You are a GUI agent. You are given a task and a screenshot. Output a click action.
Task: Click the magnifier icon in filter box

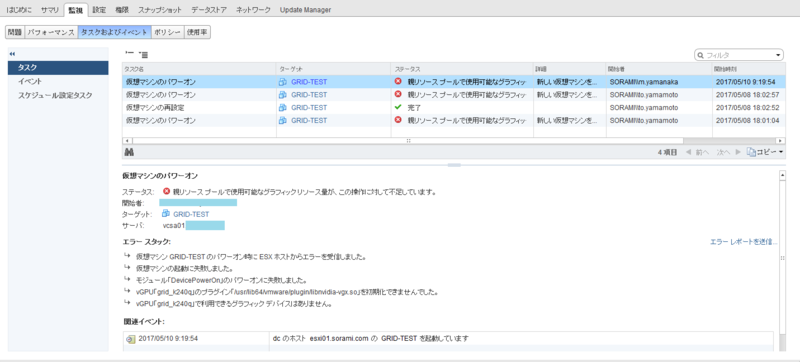click(x=701, y=55)
